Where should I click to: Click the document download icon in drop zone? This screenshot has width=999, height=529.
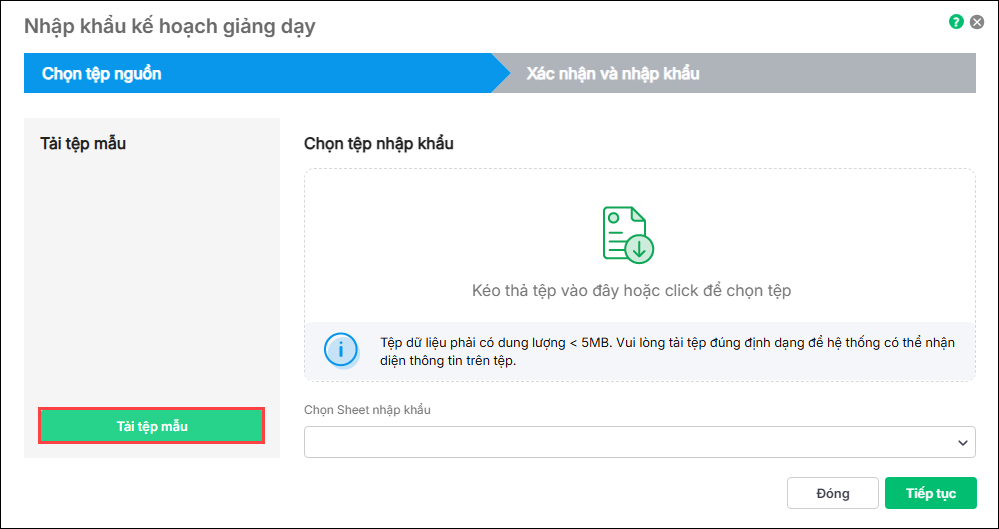click(x=628, y=234)
